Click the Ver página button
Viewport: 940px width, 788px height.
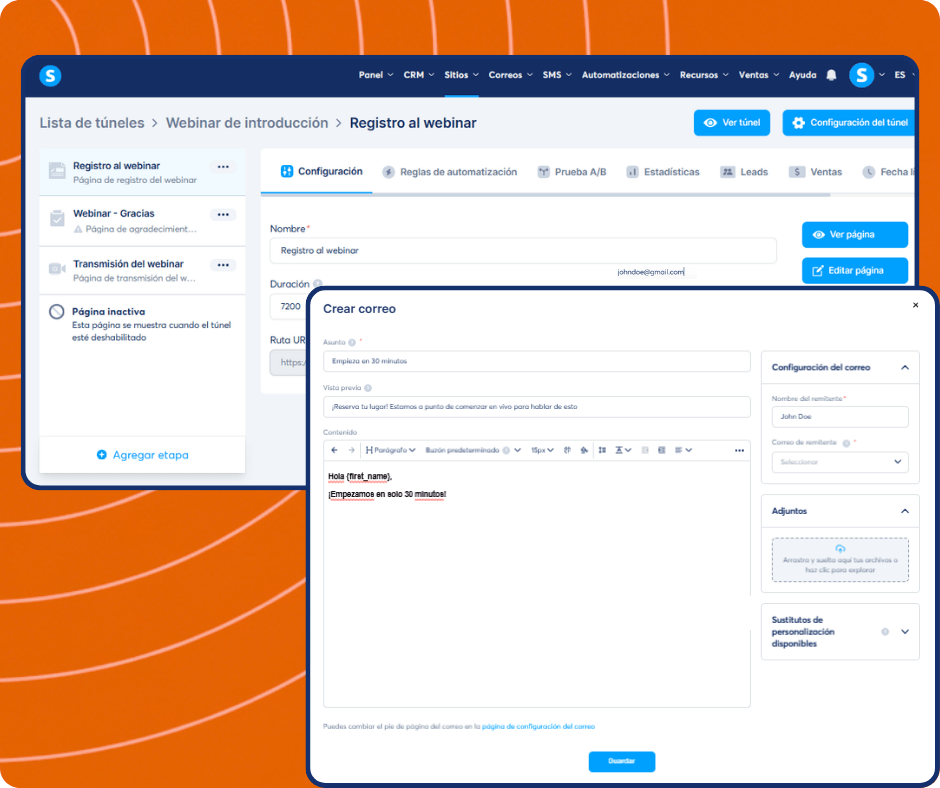855,234
